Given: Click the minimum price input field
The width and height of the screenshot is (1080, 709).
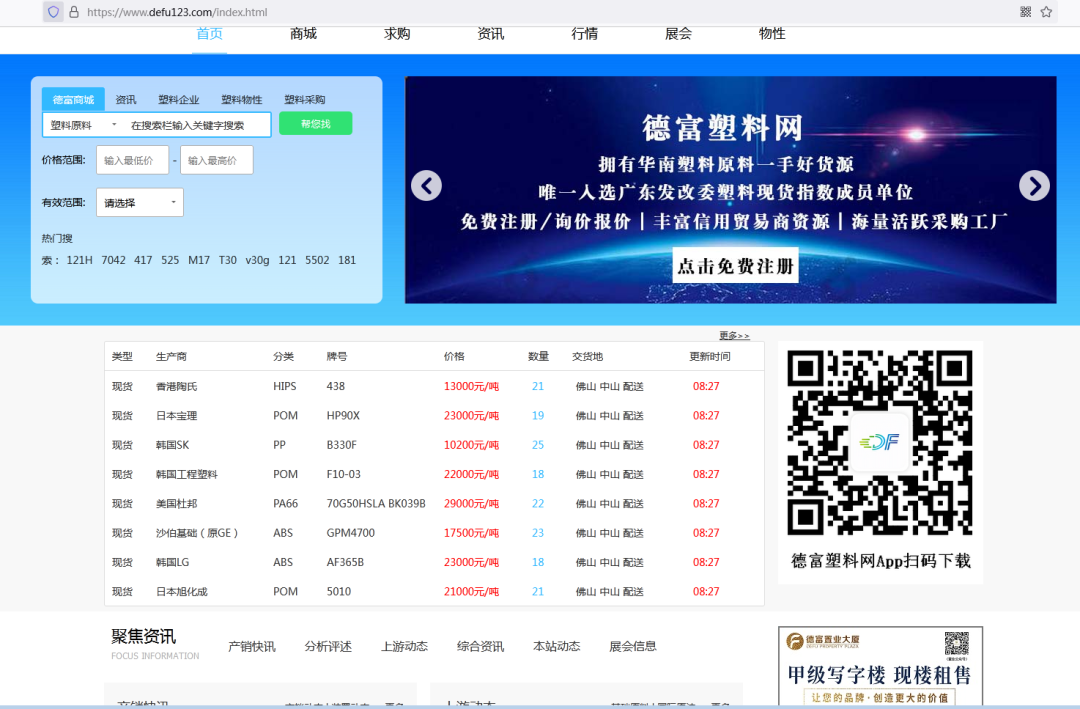Looking at the screenshot, I should pos(132,159).
